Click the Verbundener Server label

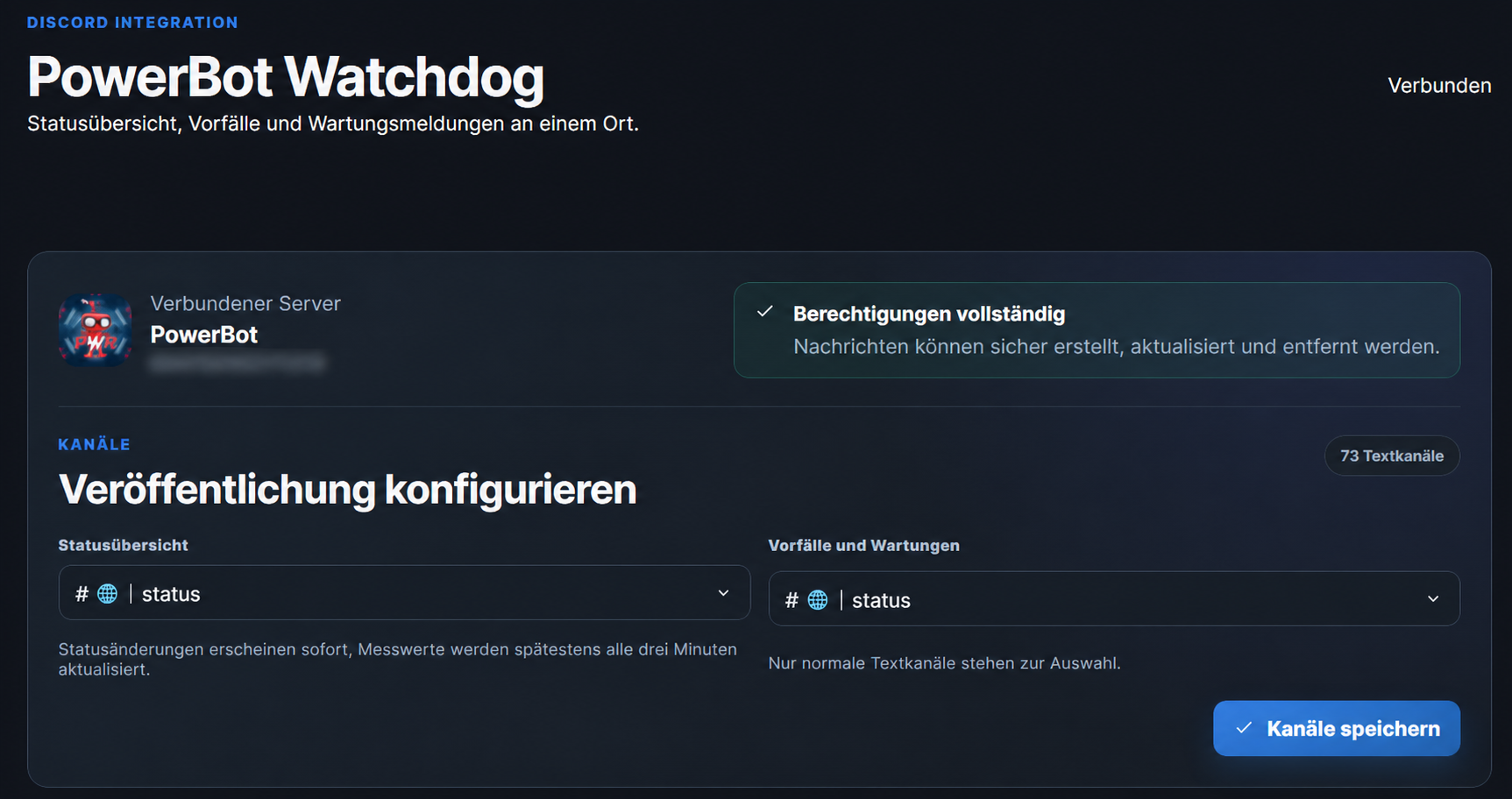click(x=245, y=303)
